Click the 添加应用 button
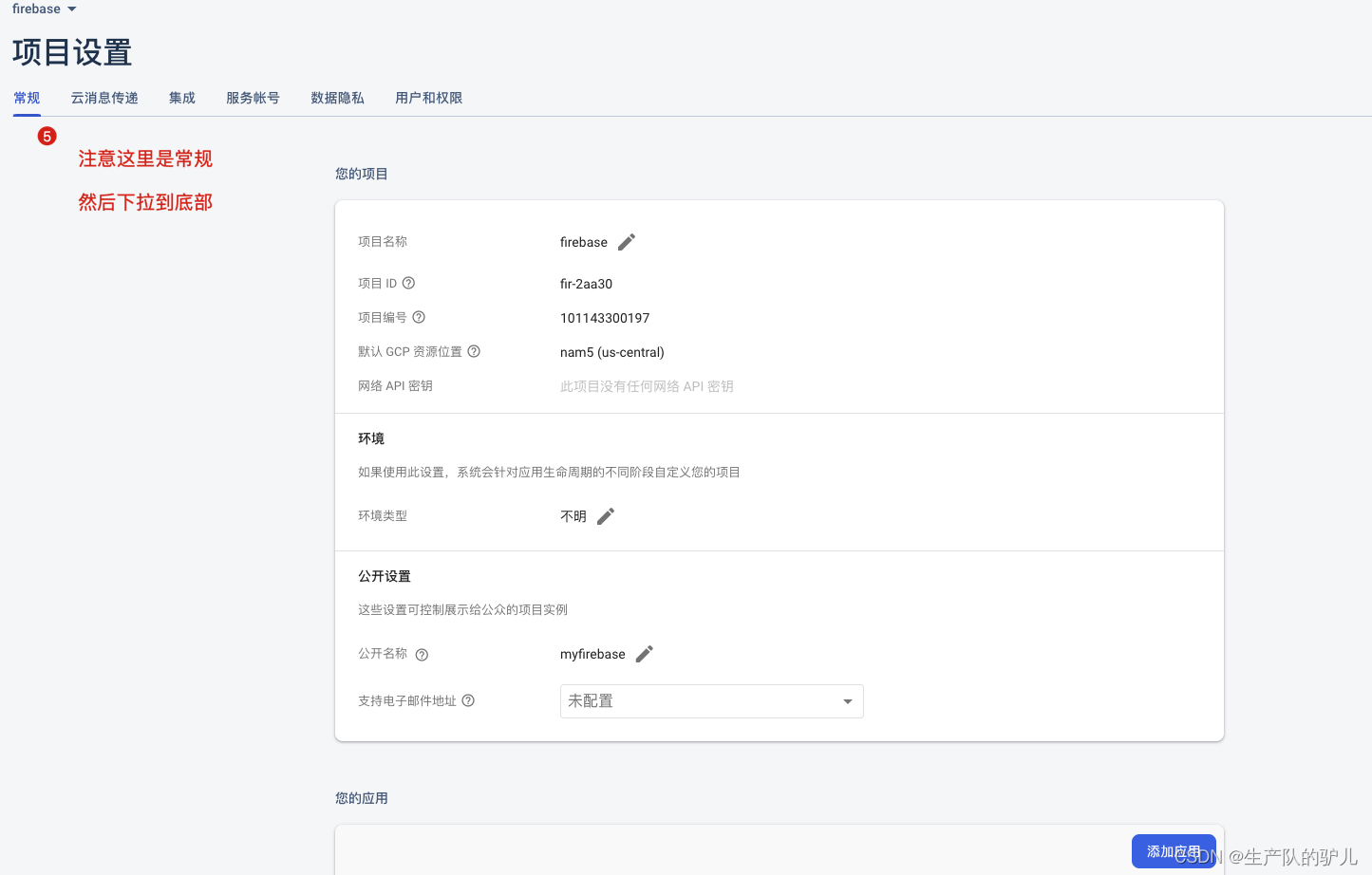 click(x=1174, y=851)
